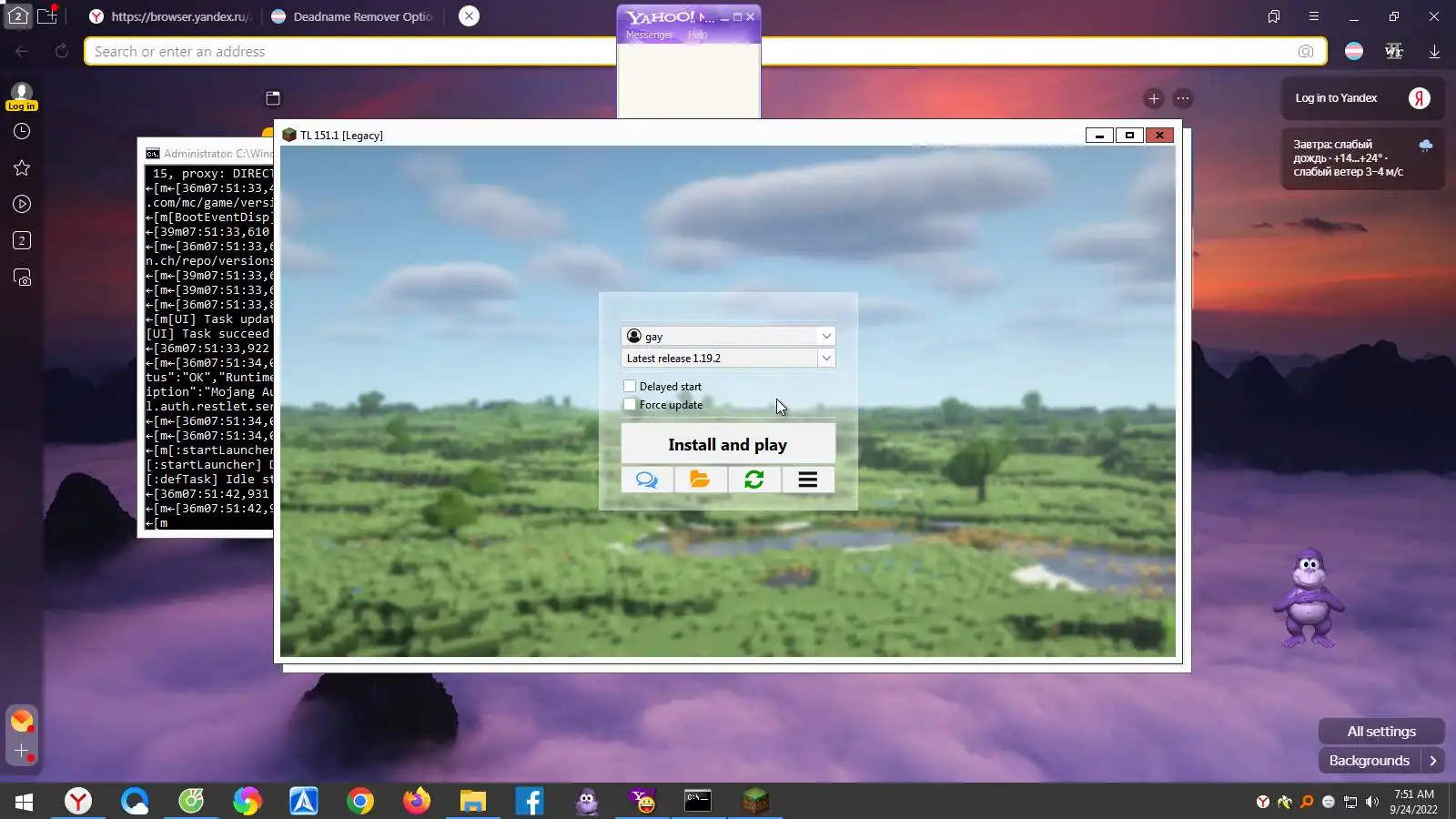
Task: Click the tab counter icon showing 2 at top left
Action: [x=17, y=16]
